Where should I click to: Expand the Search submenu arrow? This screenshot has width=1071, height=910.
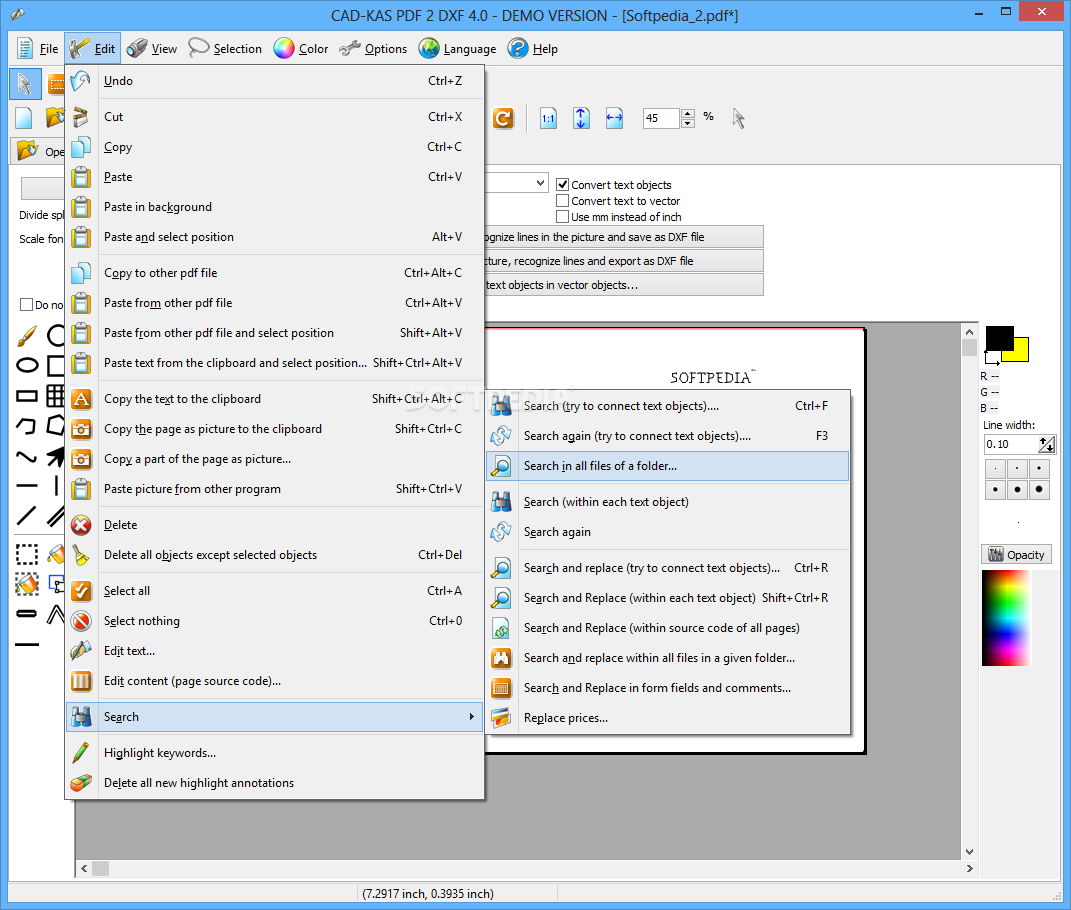[471, 717]
